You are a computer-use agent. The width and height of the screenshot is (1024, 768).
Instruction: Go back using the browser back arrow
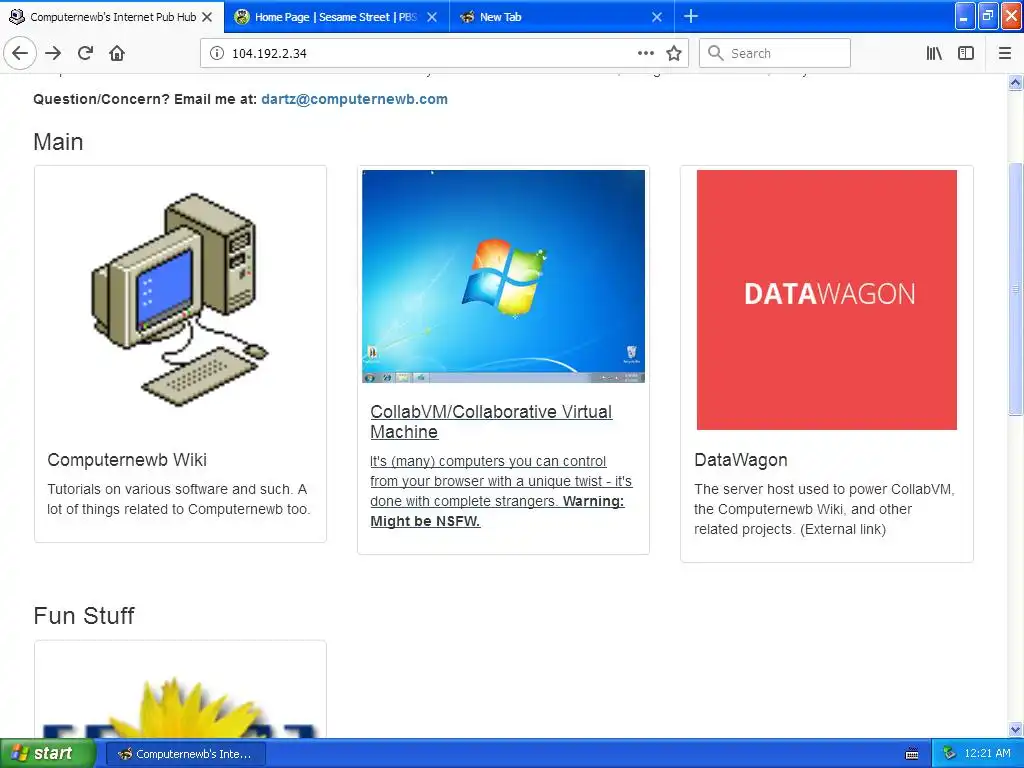coord(20,53)
